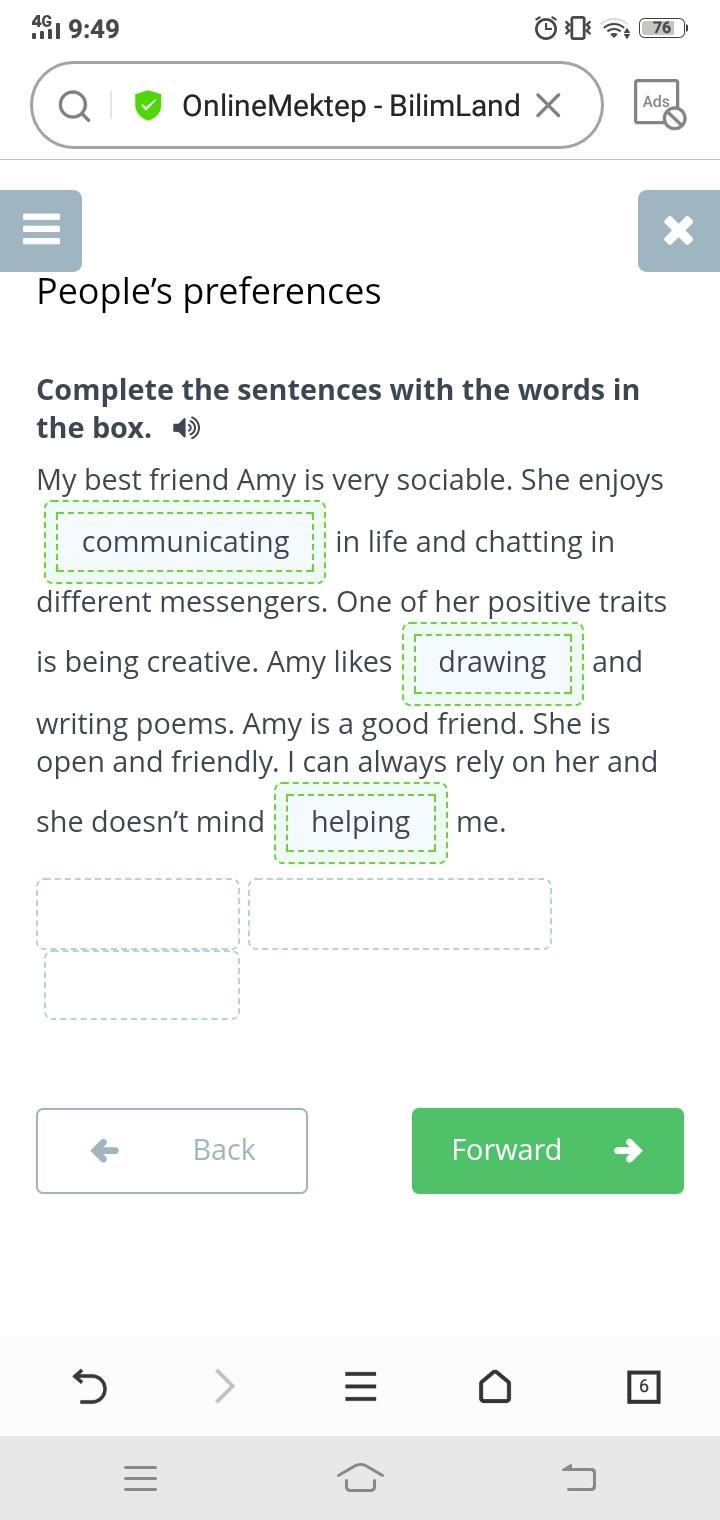Open the tab switcher showing 6
720x1520 pixels.
(643, 1386)
